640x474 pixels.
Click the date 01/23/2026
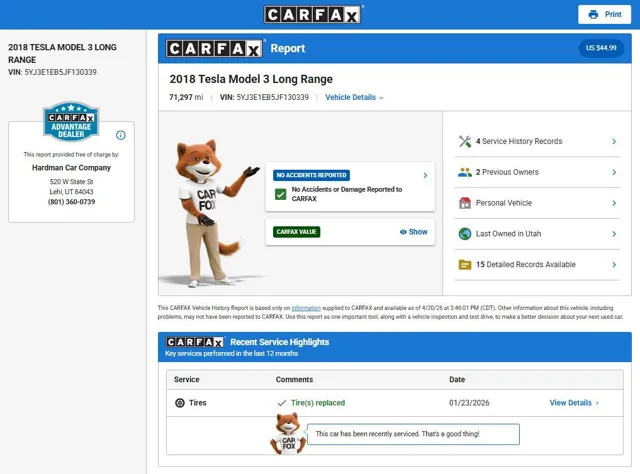[469, 403]
